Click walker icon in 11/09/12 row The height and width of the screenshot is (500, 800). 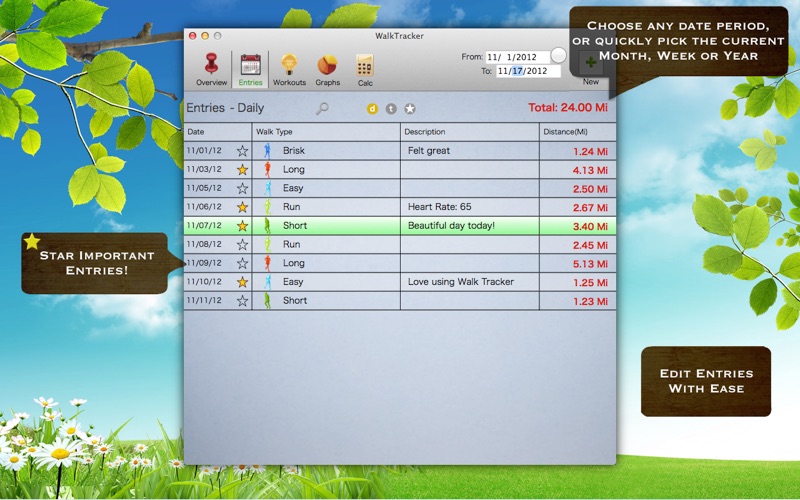point(267,263)
